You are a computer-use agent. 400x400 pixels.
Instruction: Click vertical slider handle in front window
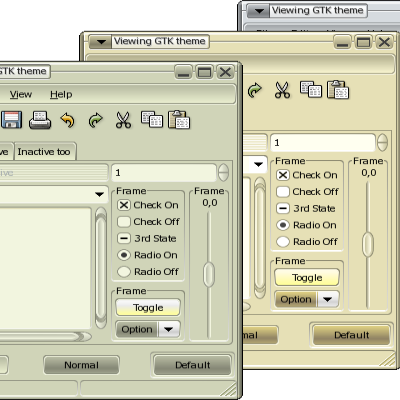pos(209,275)
